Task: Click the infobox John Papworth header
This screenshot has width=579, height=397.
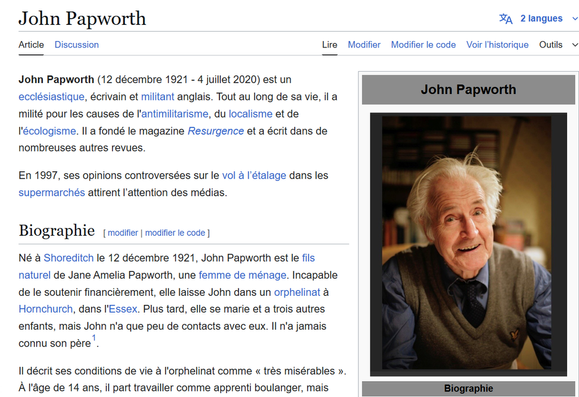Action: pyautogui.click(x=468, y=90)
